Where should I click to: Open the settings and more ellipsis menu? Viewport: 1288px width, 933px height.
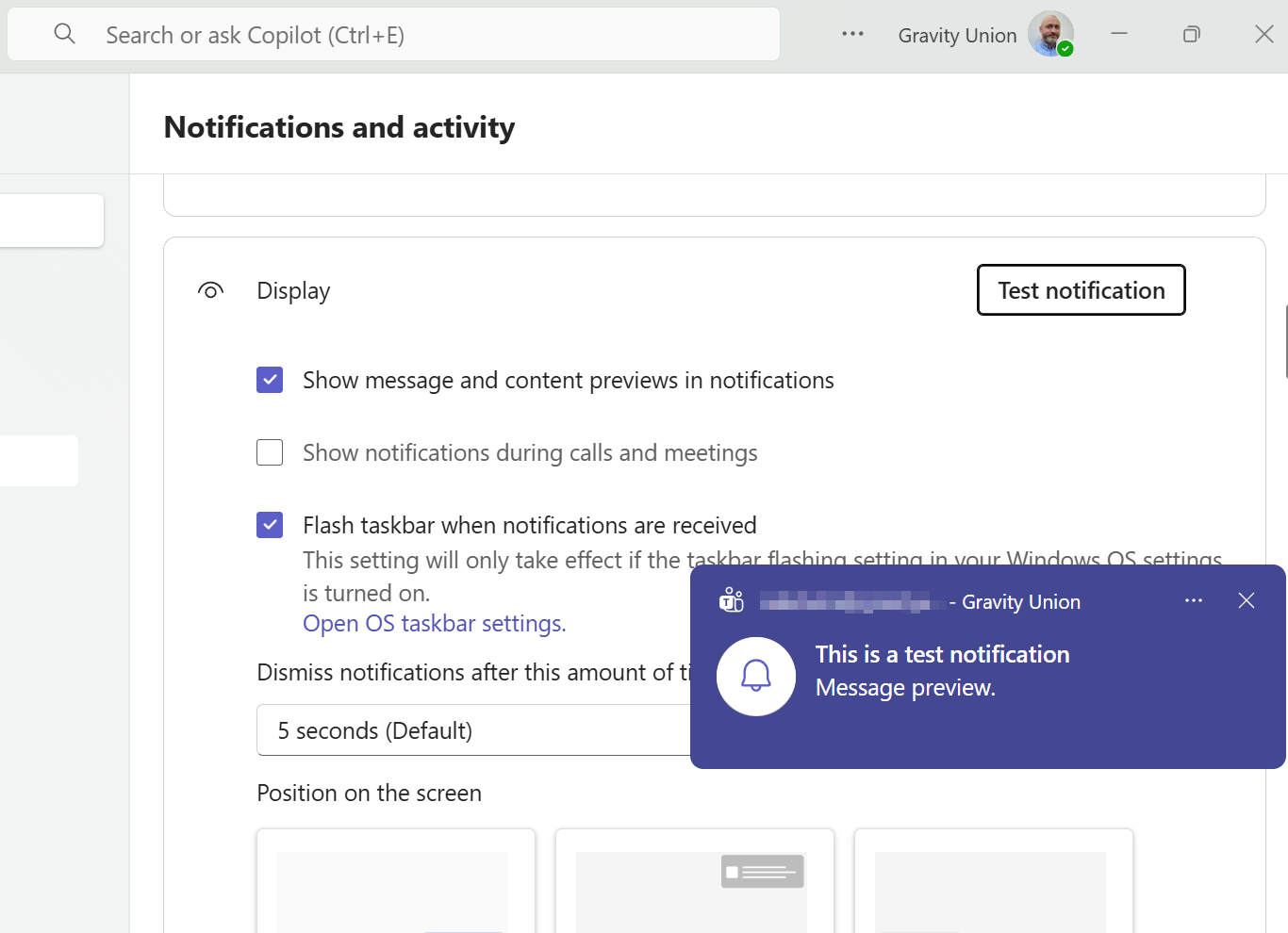[852, 34]
